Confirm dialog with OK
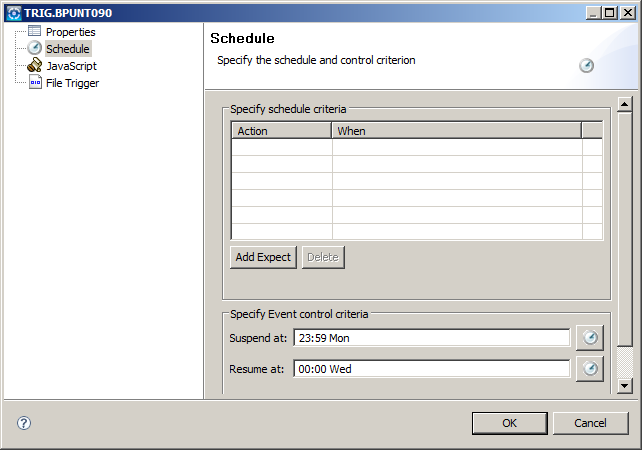The height and width of the screenshot is (450, 642). point(509,423)
